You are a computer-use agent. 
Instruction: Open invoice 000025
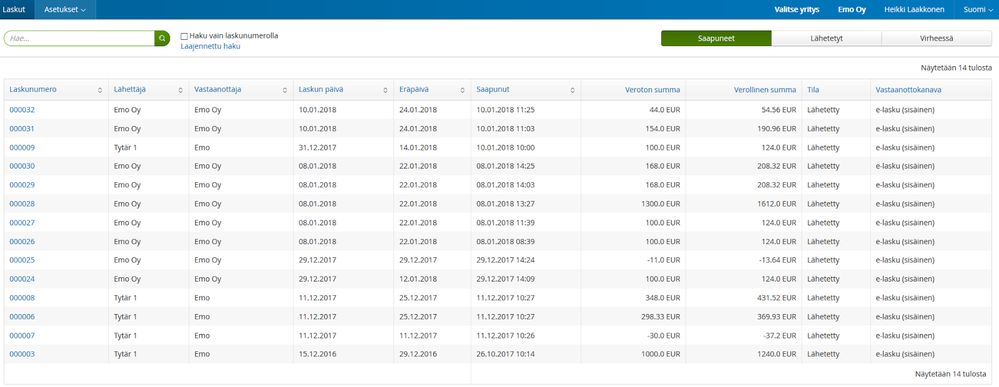click(x=22, y=260)
